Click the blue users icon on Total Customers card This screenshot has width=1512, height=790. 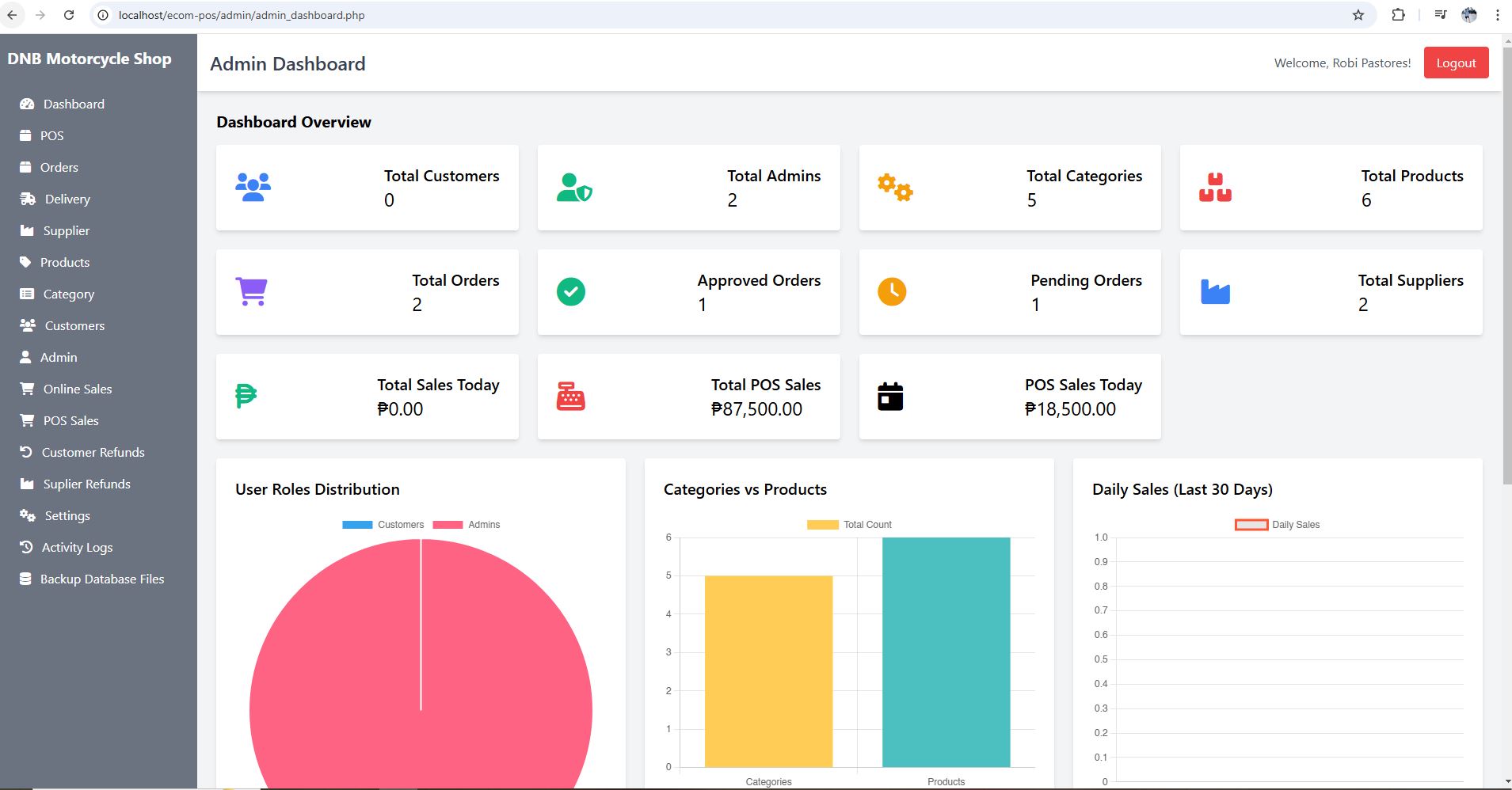(x=253, y=188)
